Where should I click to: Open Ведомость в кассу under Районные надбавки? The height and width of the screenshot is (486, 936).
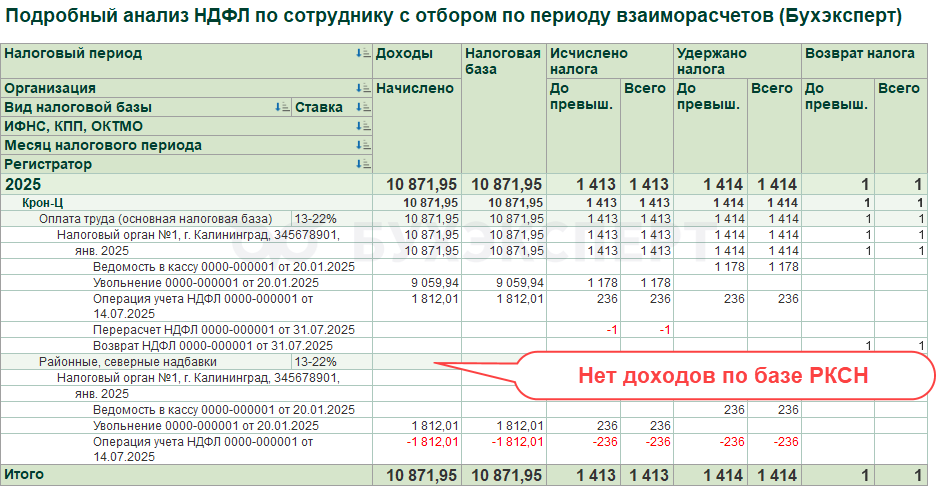[224, 410]
